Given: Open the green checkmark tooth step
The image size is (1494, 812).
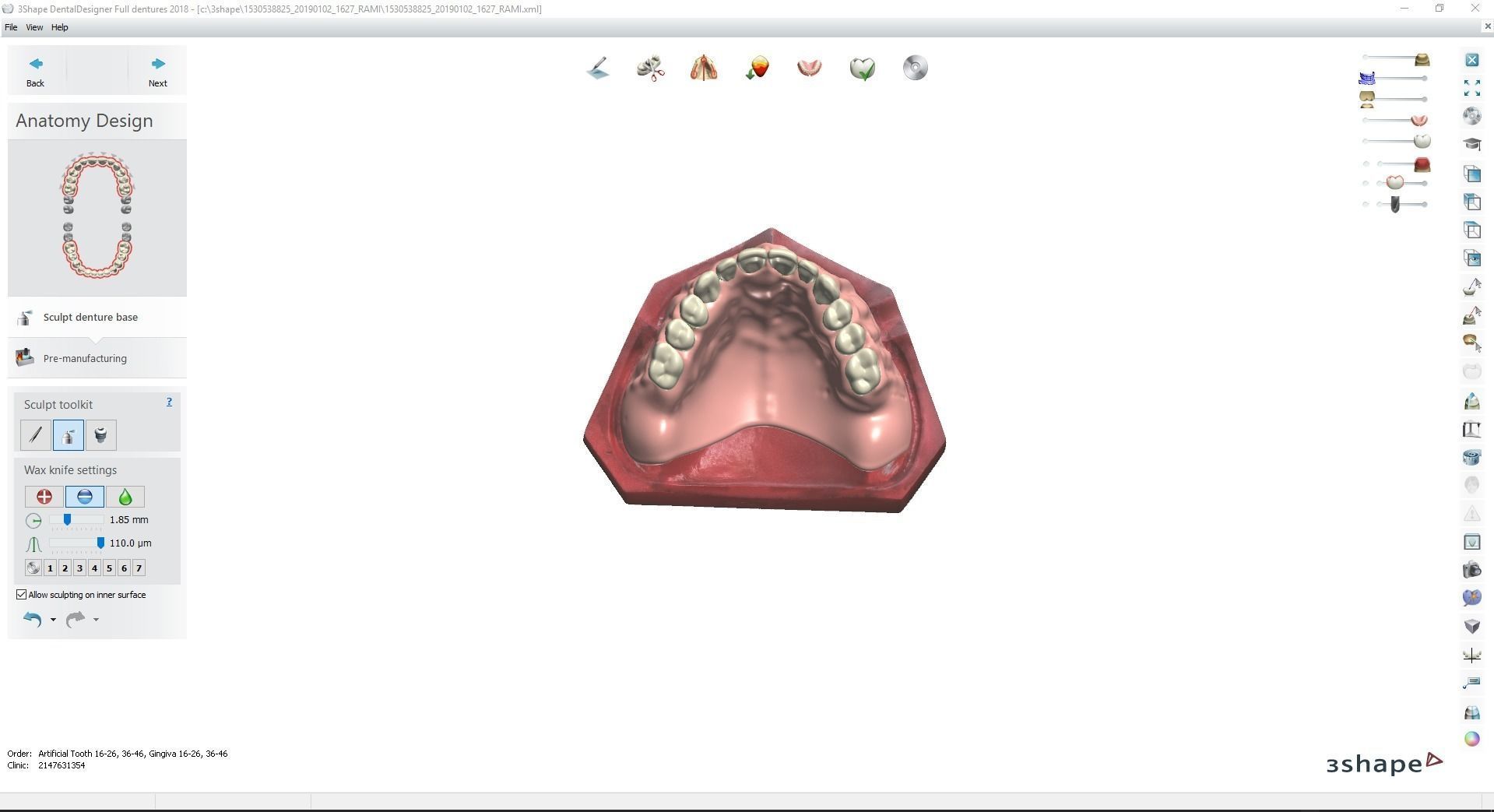Looking at the screenshot, I should 863,69.
